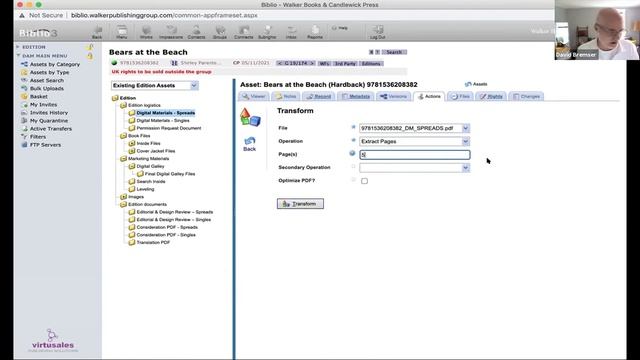Open the Subrights toolbar icon
The image size is (640, 360).
click(267, 32)
